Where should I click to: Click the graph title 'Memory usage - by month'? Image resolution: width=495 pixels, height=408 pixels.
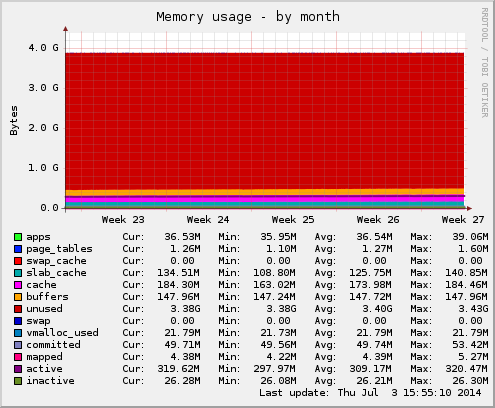[x=248, y=17]
